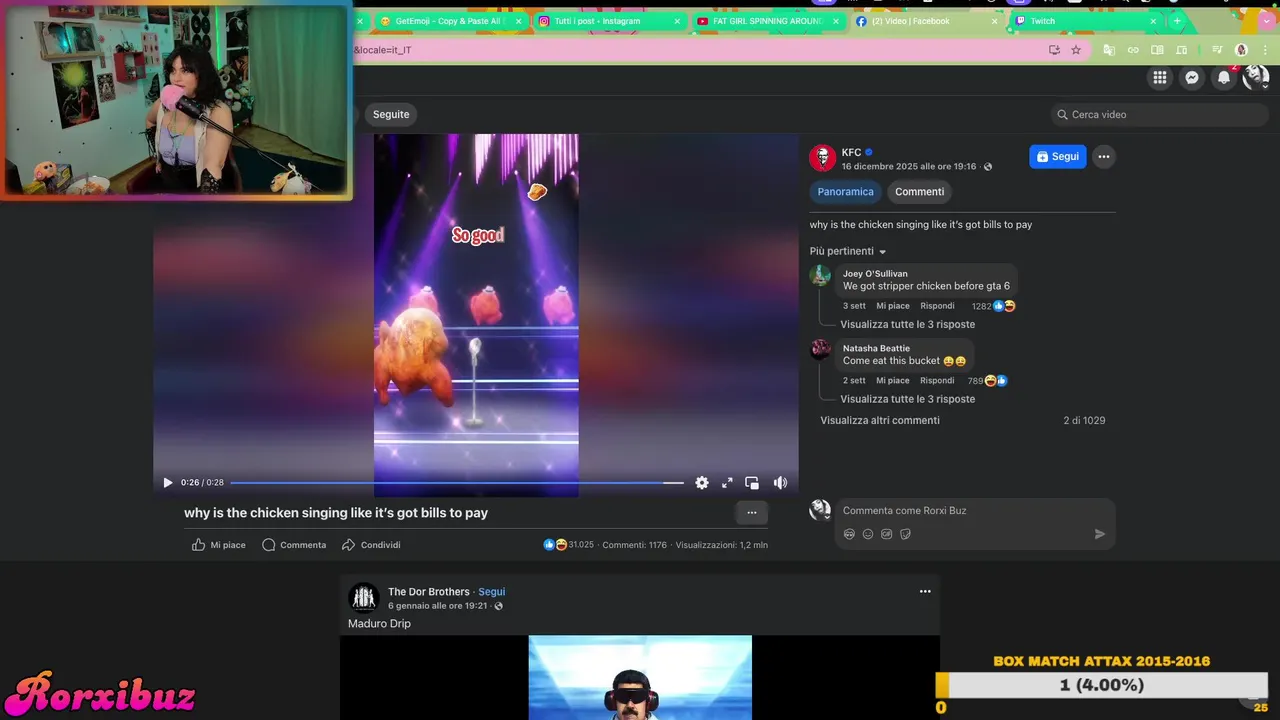Click the Segui button for KFC
This screenshot has height=720, width=1280.
(1058, 156)
